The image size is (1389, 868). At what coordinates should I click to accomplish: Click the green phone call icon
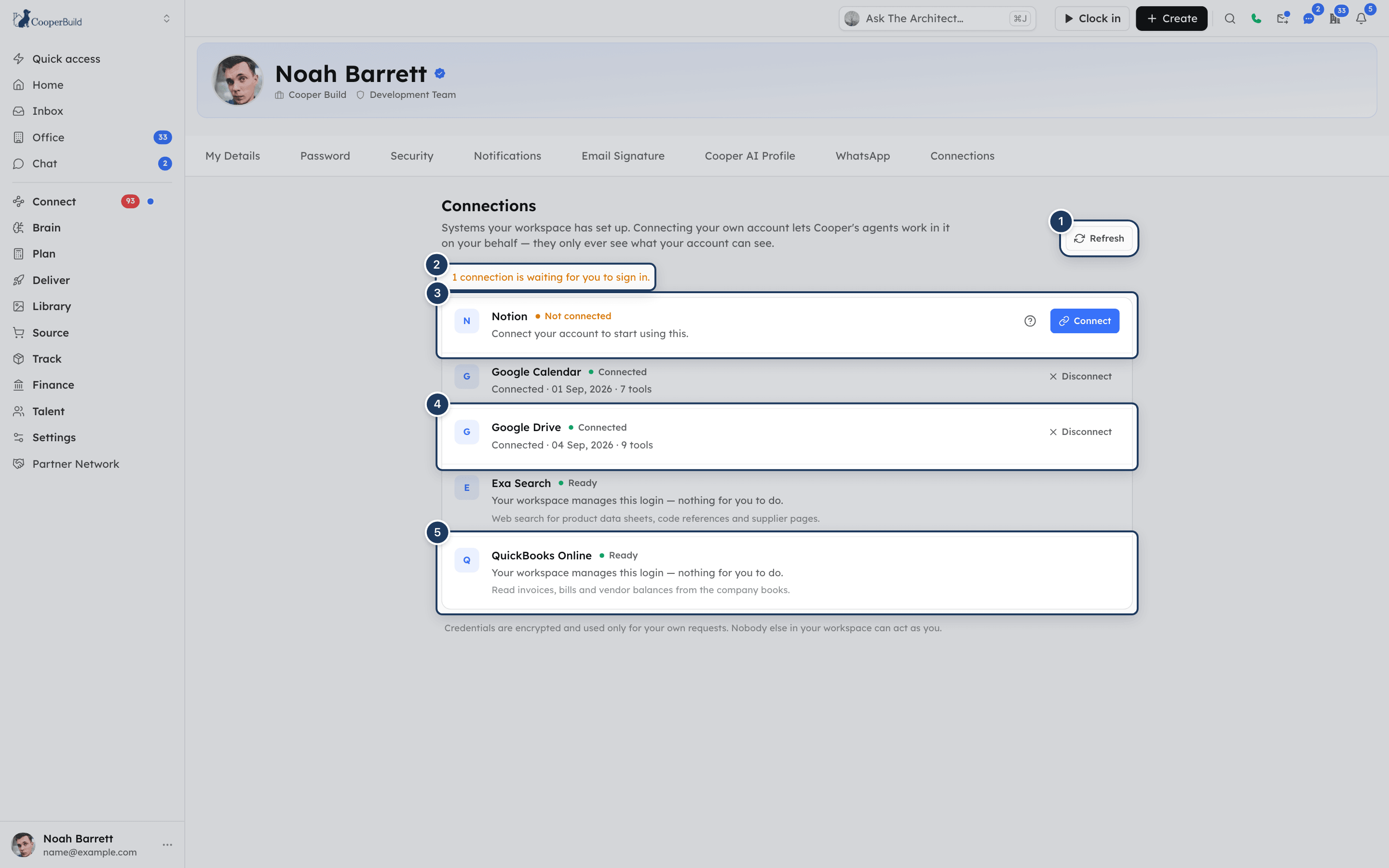point(1256,18)
